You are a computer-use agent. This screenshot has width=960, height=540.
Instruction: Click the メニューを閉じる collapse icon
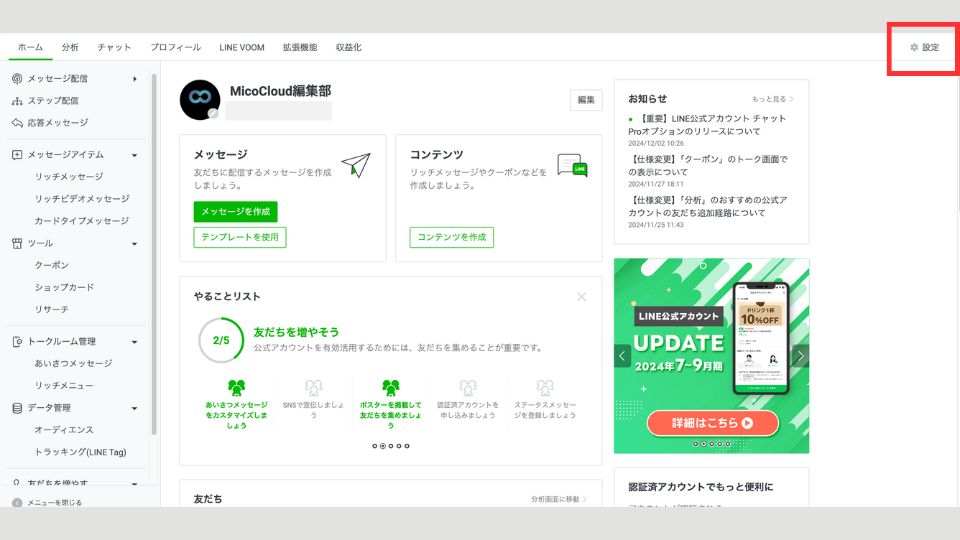[17, 503]
